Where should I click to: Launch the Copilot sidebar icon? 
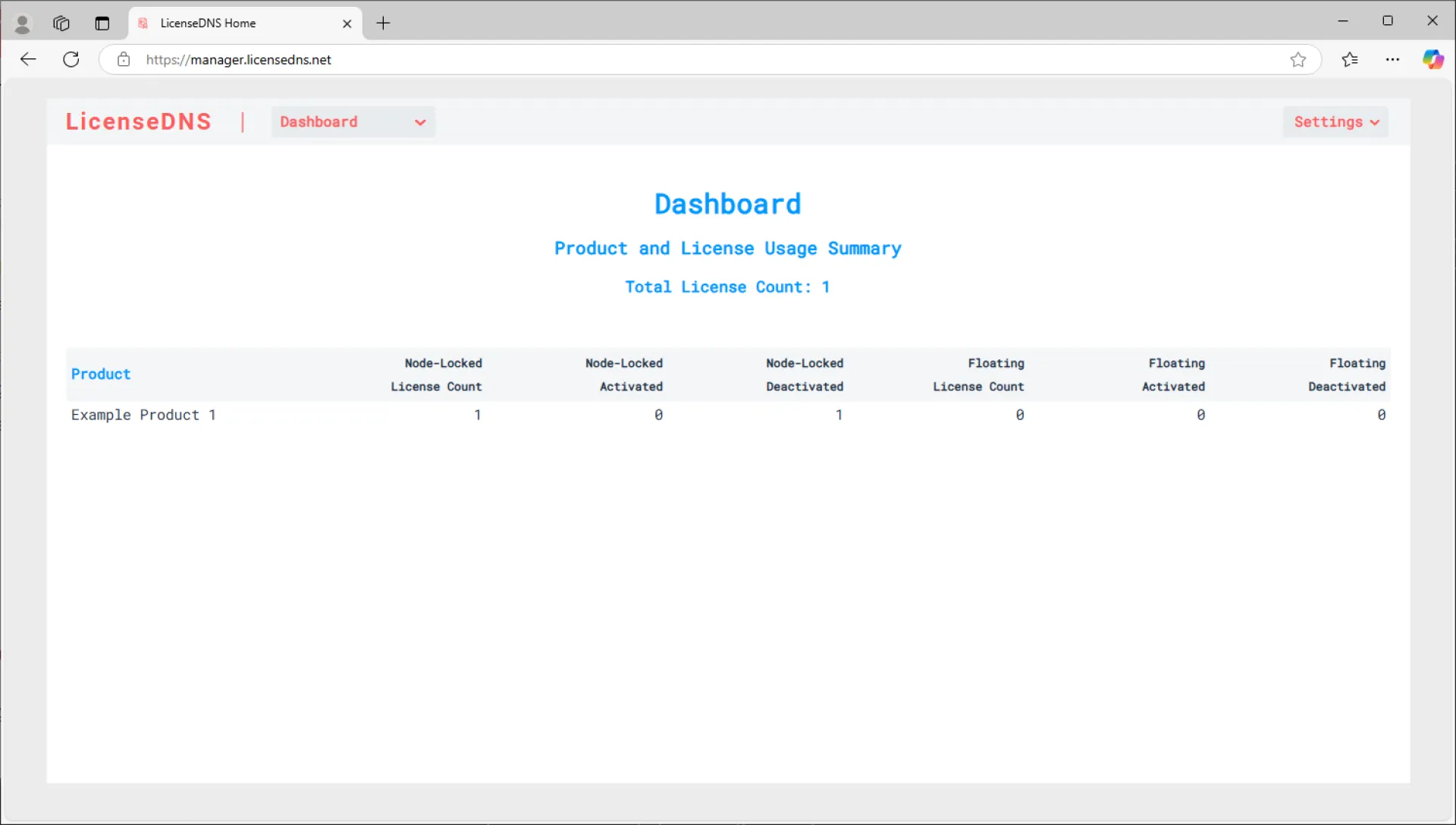1432,59
